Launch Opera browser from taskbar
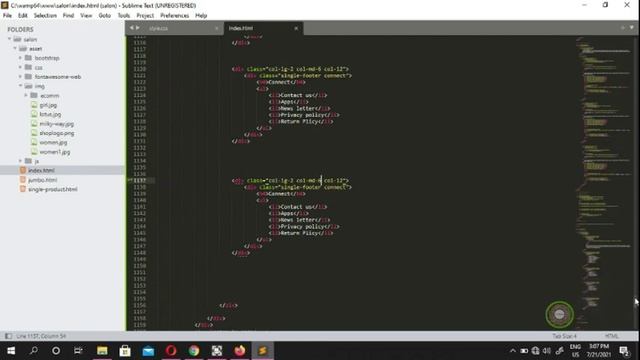Viewport: 640px width, 360px height. (171, 351)
